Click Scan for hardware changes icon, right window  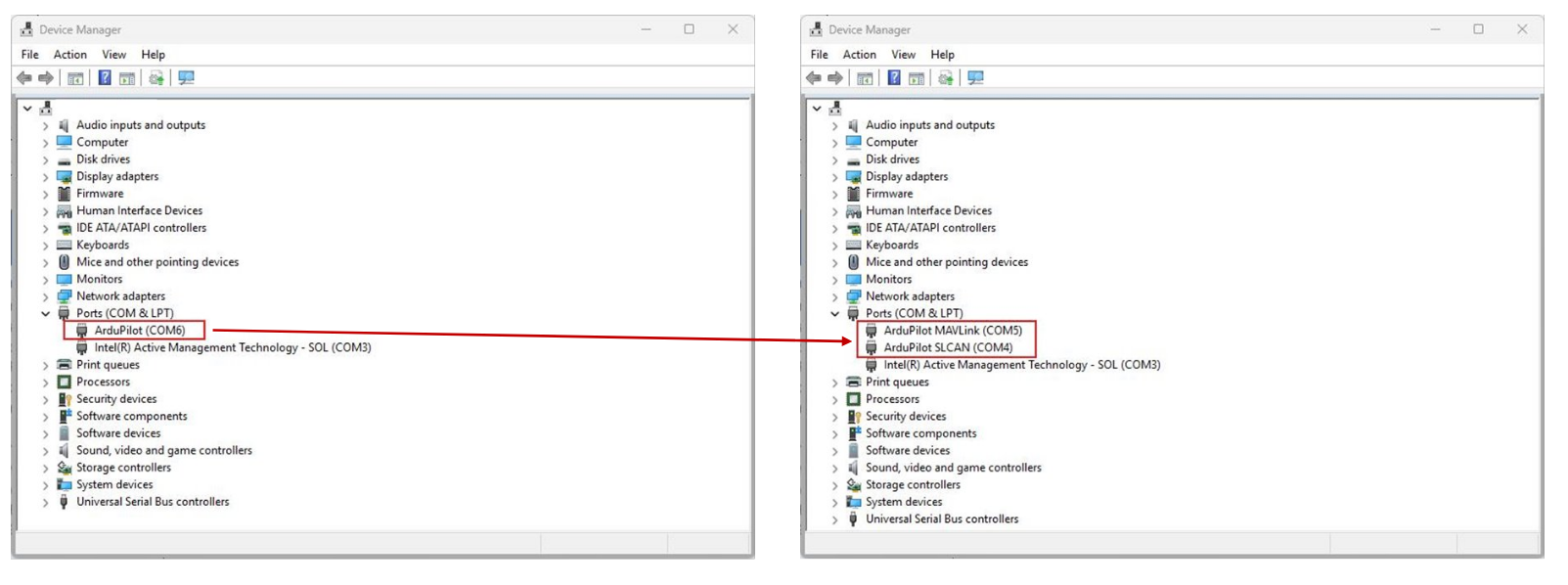[x=975, y=78]
